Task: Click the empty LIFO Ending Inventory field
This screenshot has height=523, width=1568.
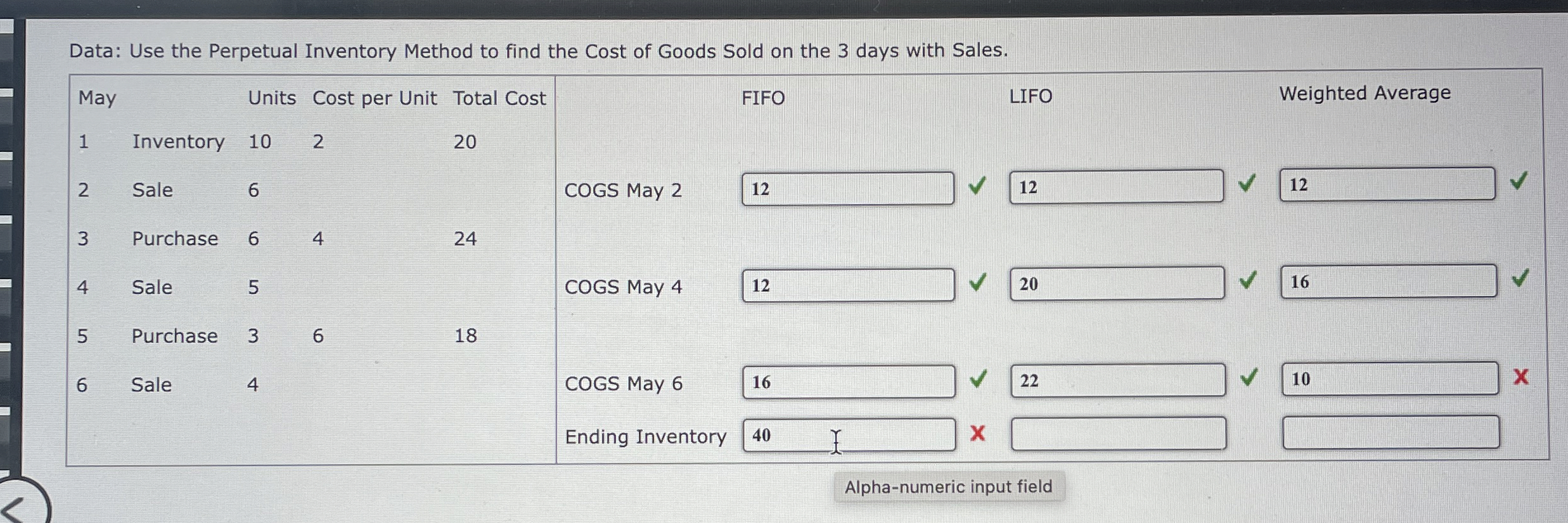Action: tap(1119, 432)
